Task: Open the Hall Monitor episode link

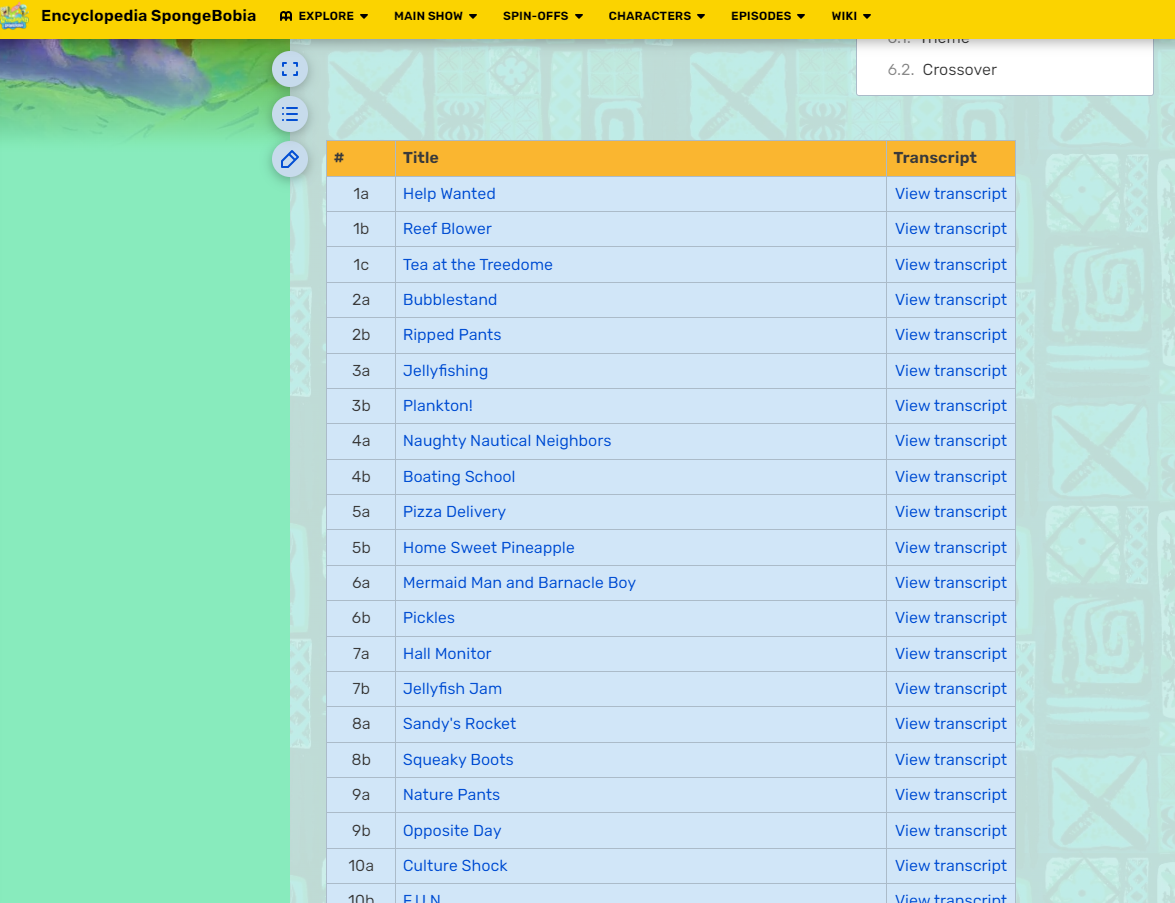Action: tap(447, 653)
